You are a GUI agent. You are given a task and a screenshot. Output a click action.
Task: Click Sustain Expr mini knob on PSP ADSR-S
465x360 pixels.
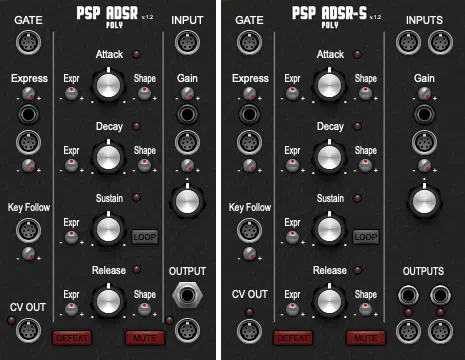tap(292, 238)
